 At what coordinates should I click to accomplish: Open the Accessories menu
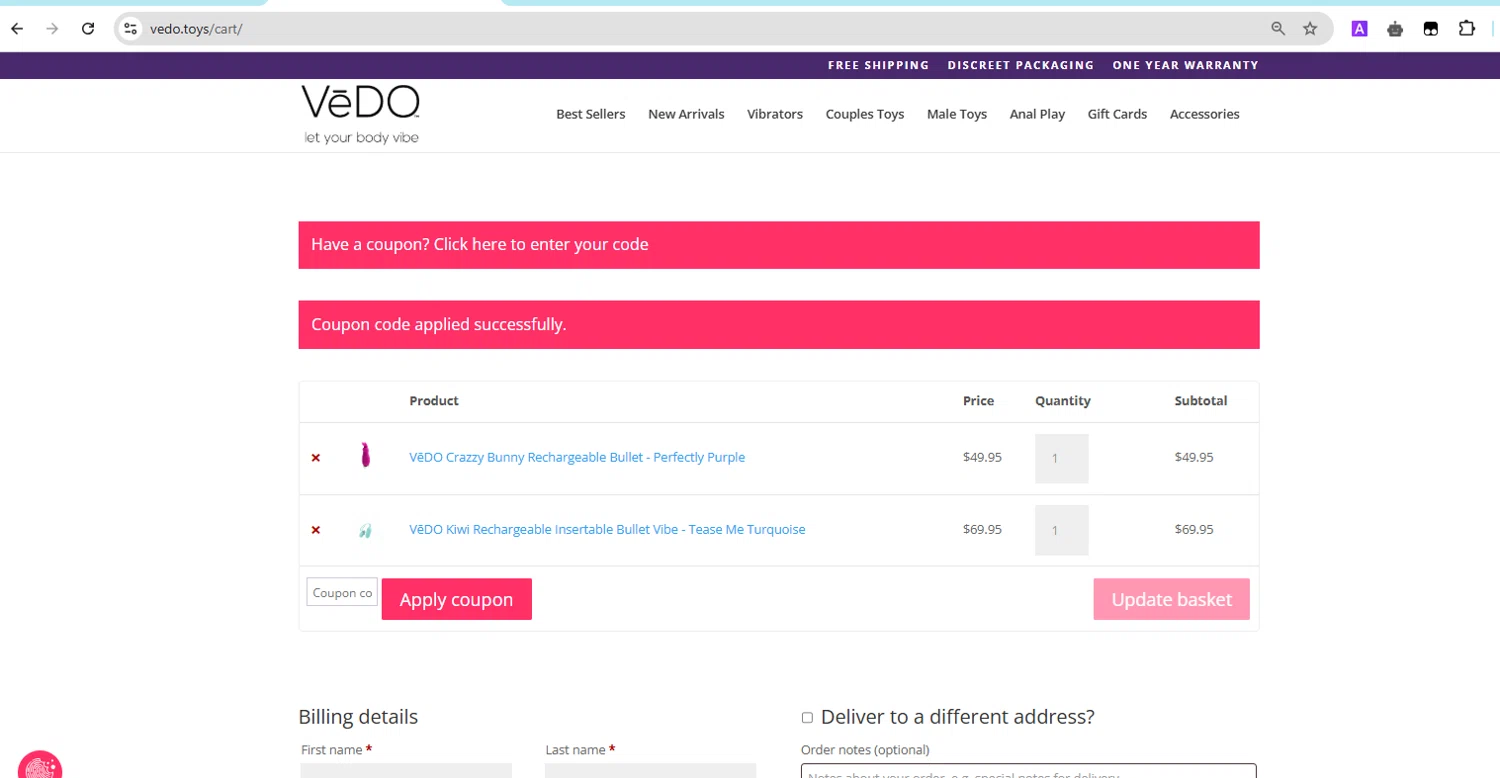tap(1205, 114)
